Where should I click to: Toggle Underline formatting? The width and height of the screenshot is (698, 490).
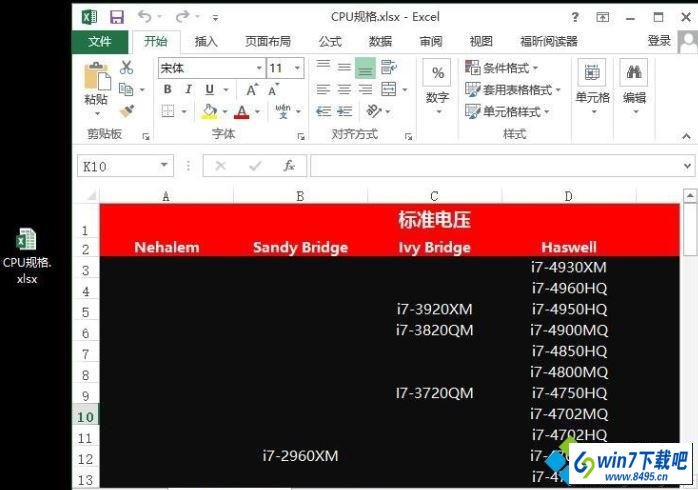210,89
